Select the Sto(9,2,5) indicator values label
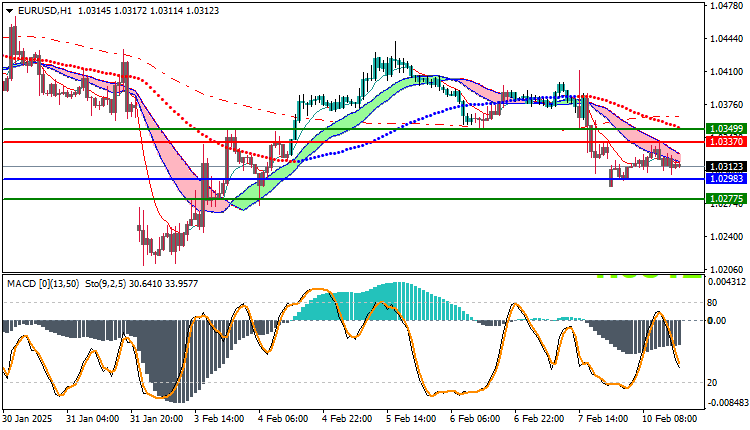The height and width of the screenshot is (430, 750). [x=142, y=284]
